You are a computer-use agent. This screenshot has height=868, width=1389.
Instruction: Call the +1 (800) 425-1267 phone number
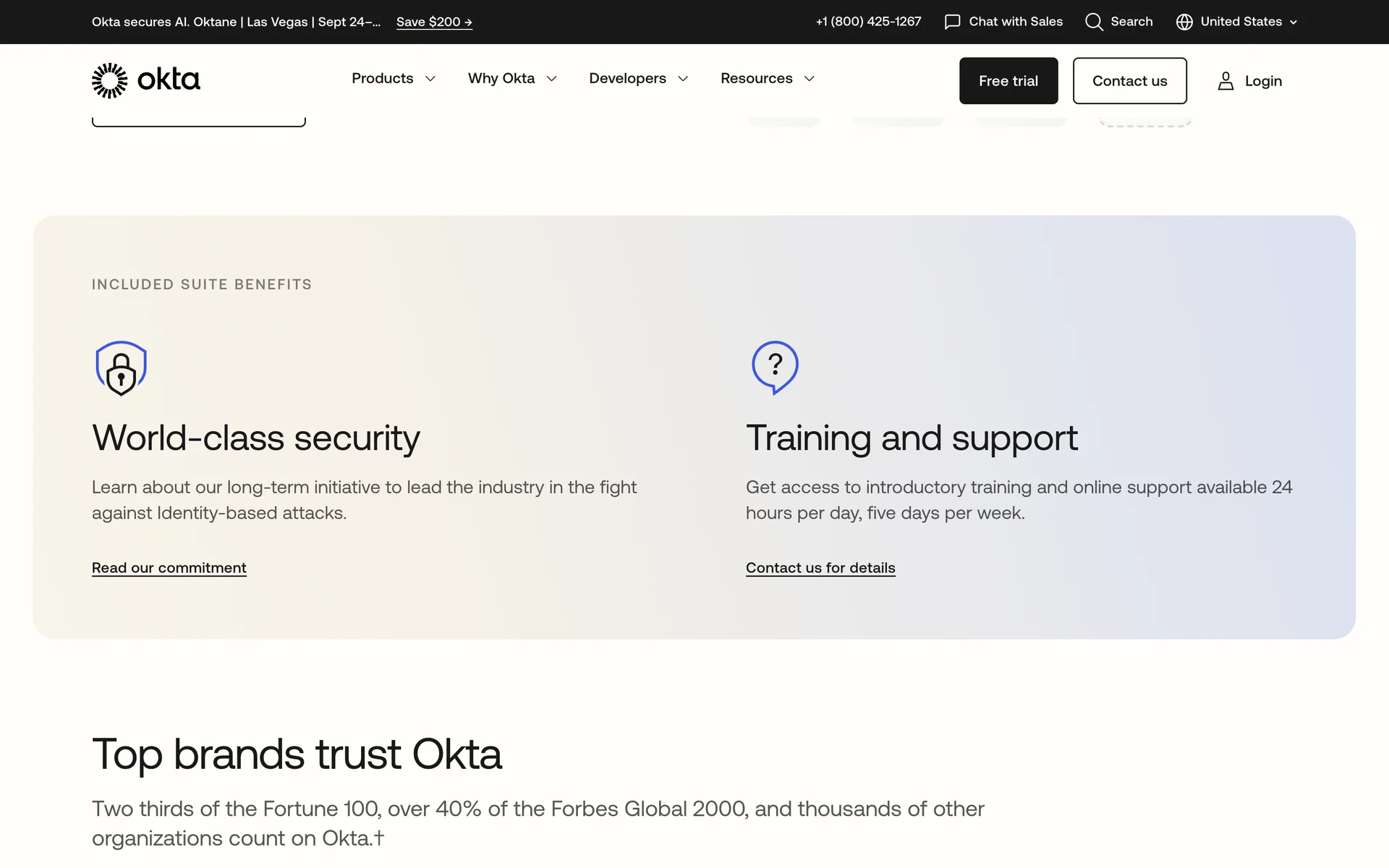[x=868, y=22]
